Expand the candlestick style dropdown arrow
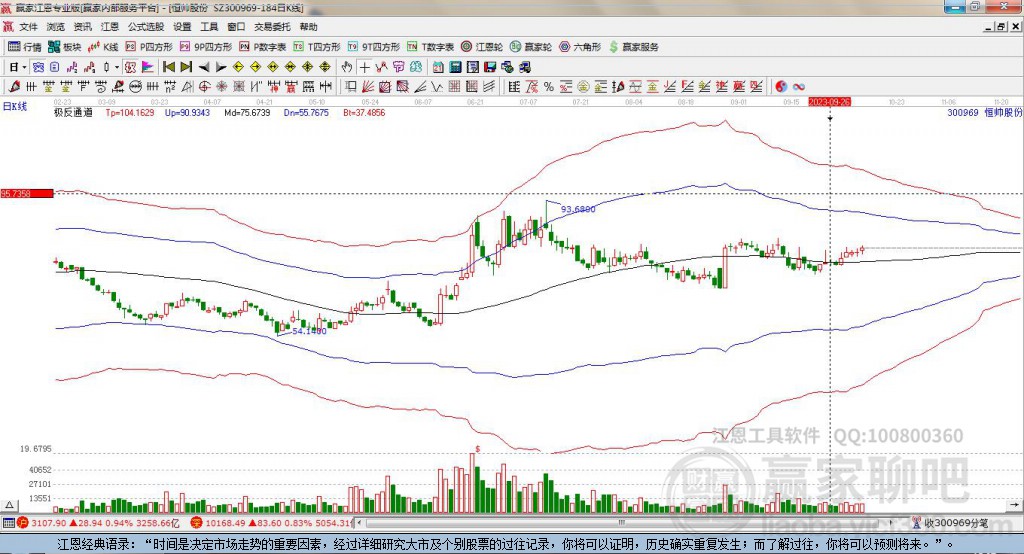 [x=117, y=67]
